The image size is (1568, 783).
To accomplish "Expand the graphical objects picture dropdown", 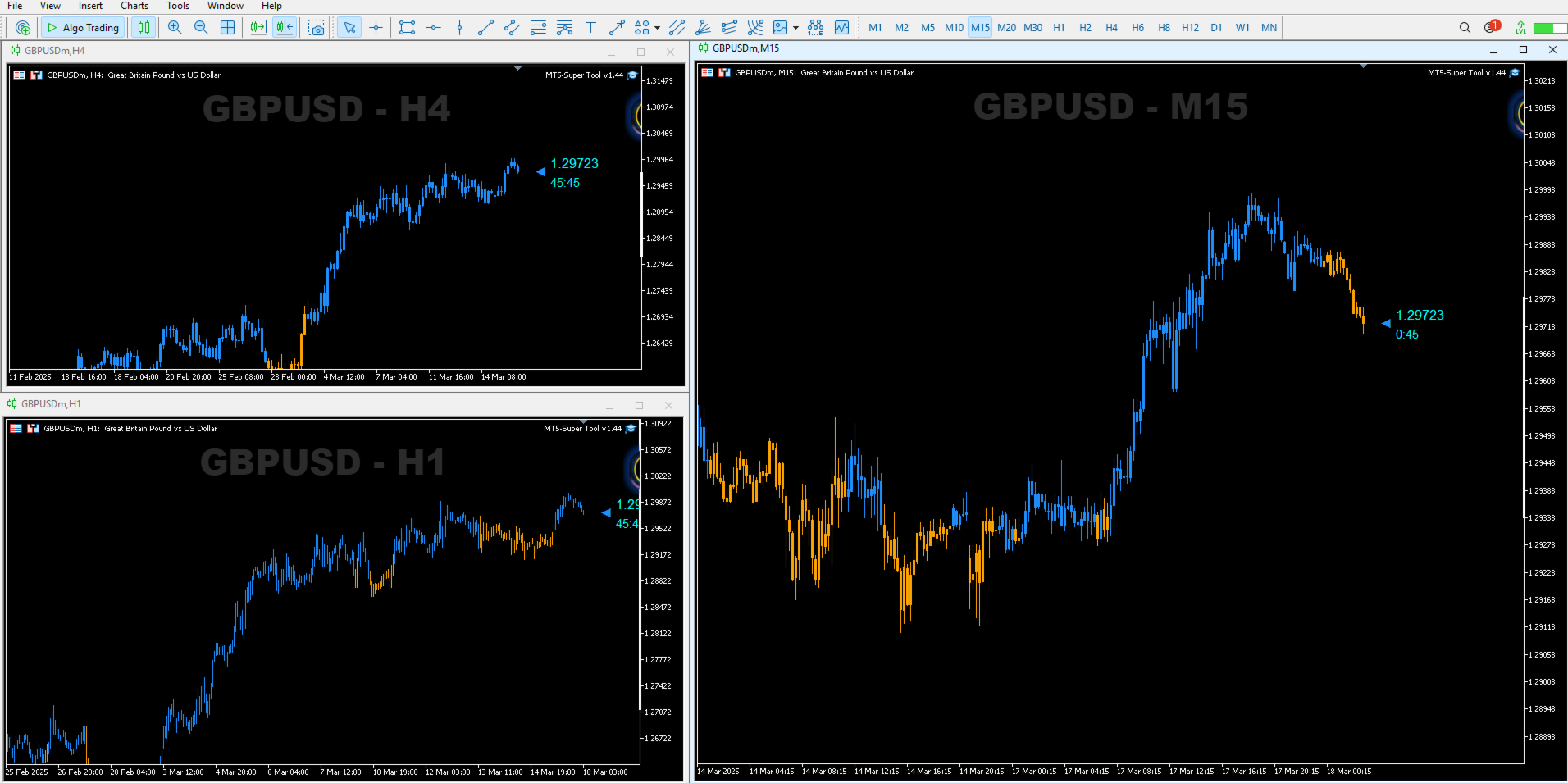I will 795,27.
